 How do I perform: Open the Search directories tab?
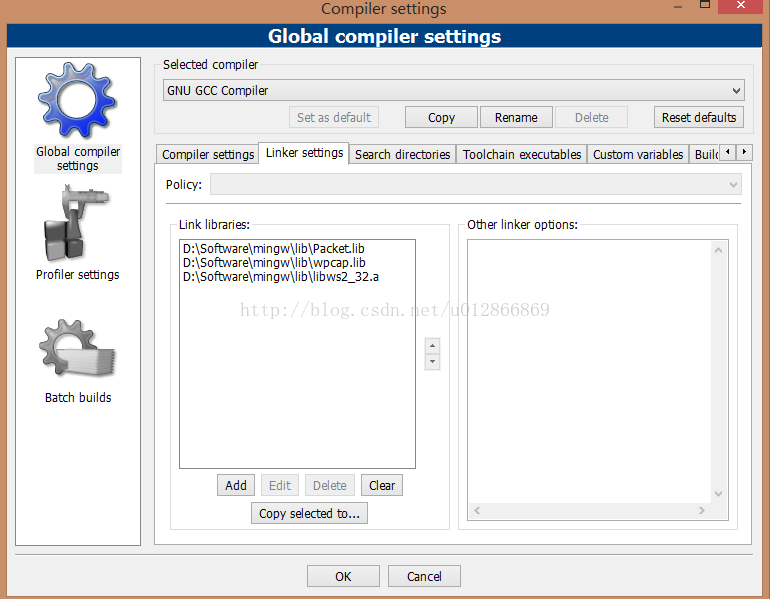point(402,154)
